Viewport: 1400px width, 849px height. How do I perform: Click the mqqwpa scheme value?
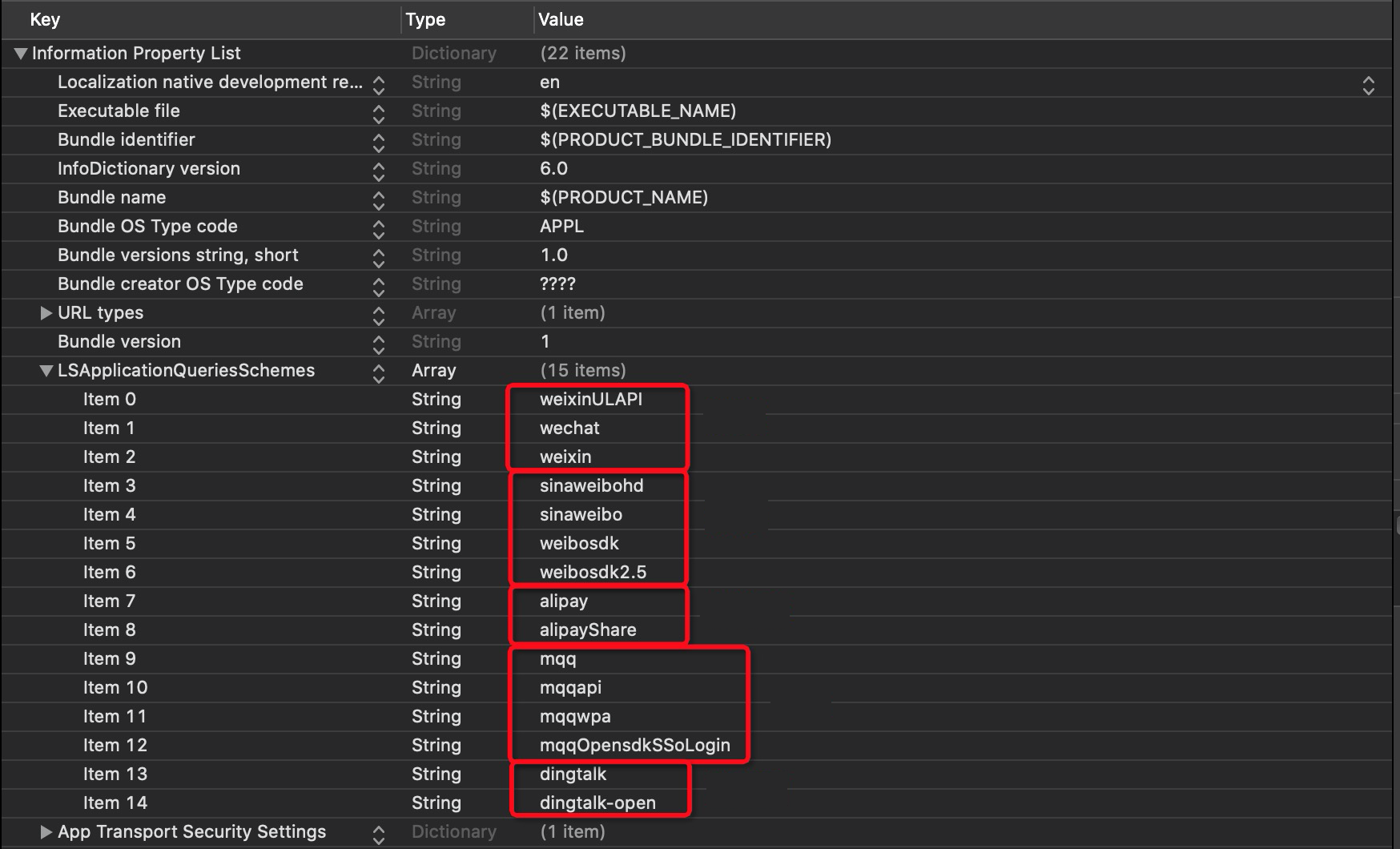pos(575,718)
